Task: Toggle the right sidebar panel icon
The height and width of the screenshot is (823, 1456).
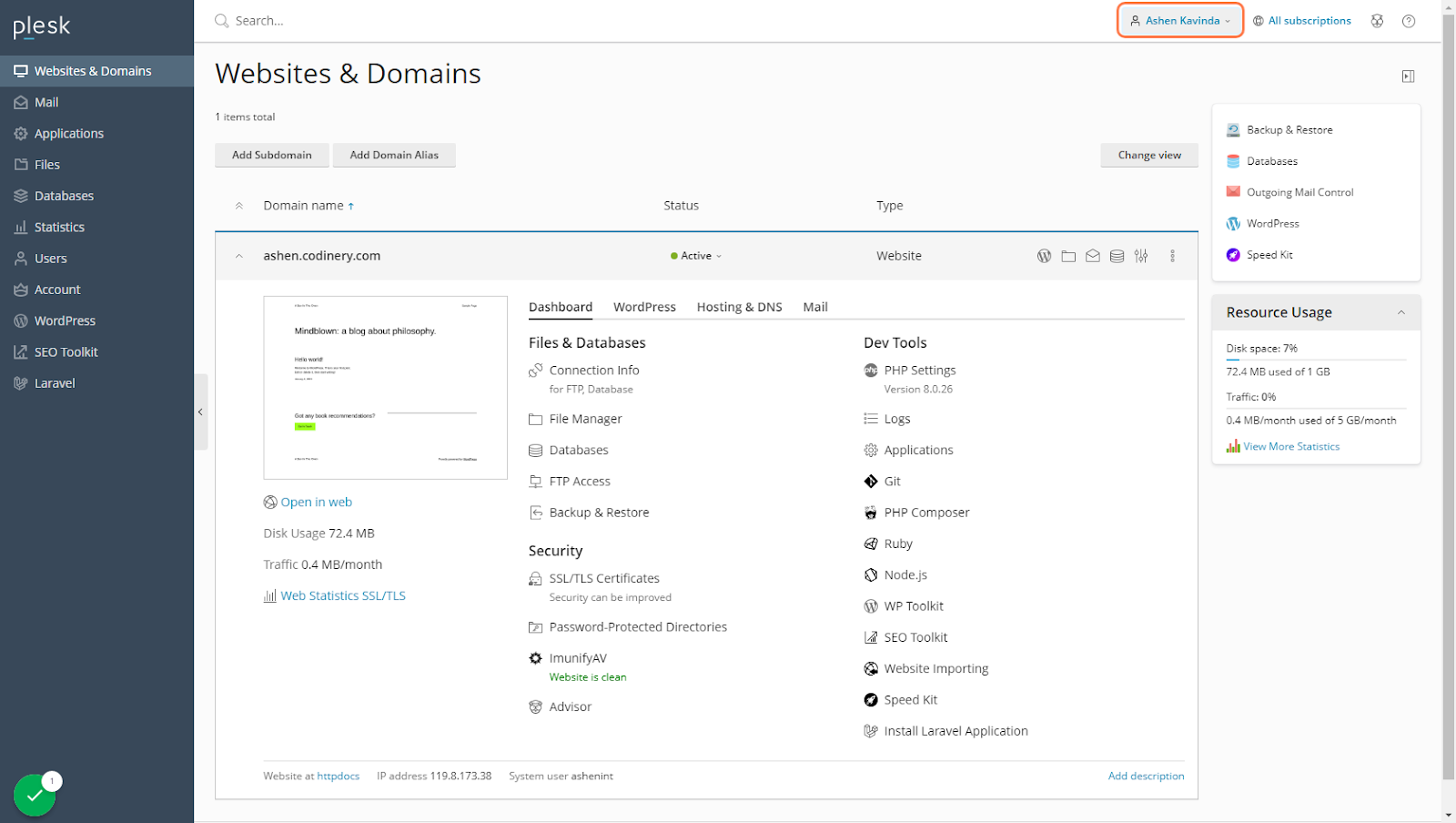Action: click(x=1408, y=76)
